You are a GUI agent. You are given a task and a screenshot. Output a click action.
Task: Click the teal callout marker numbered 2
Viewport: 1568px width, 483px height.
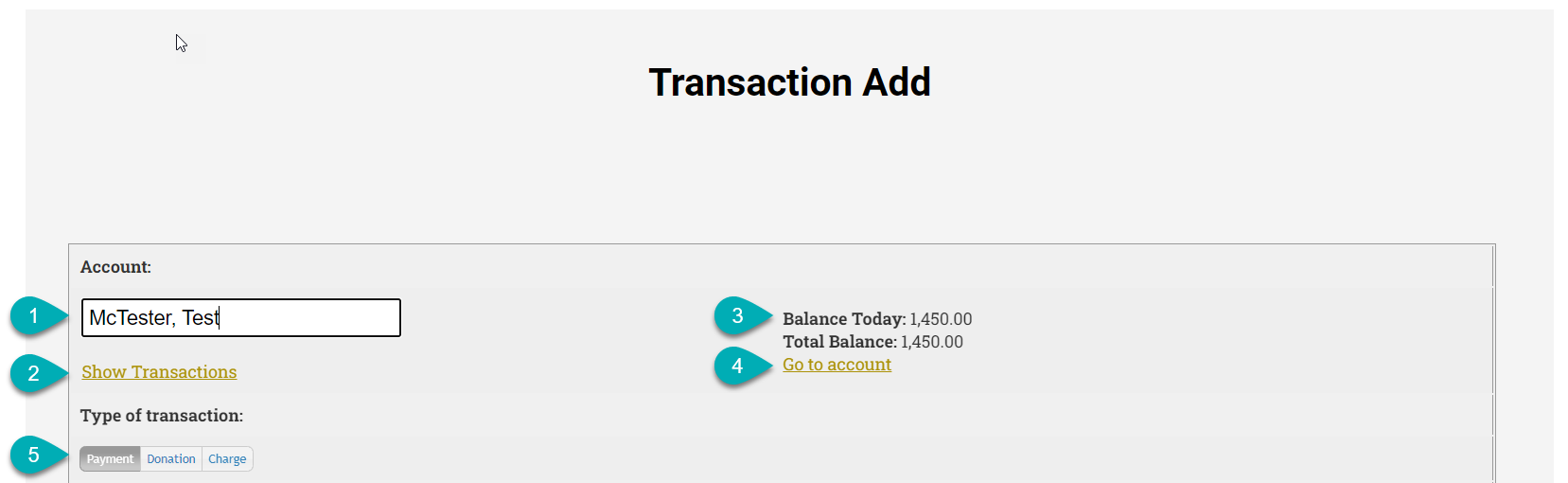click(x=34, y=374)
